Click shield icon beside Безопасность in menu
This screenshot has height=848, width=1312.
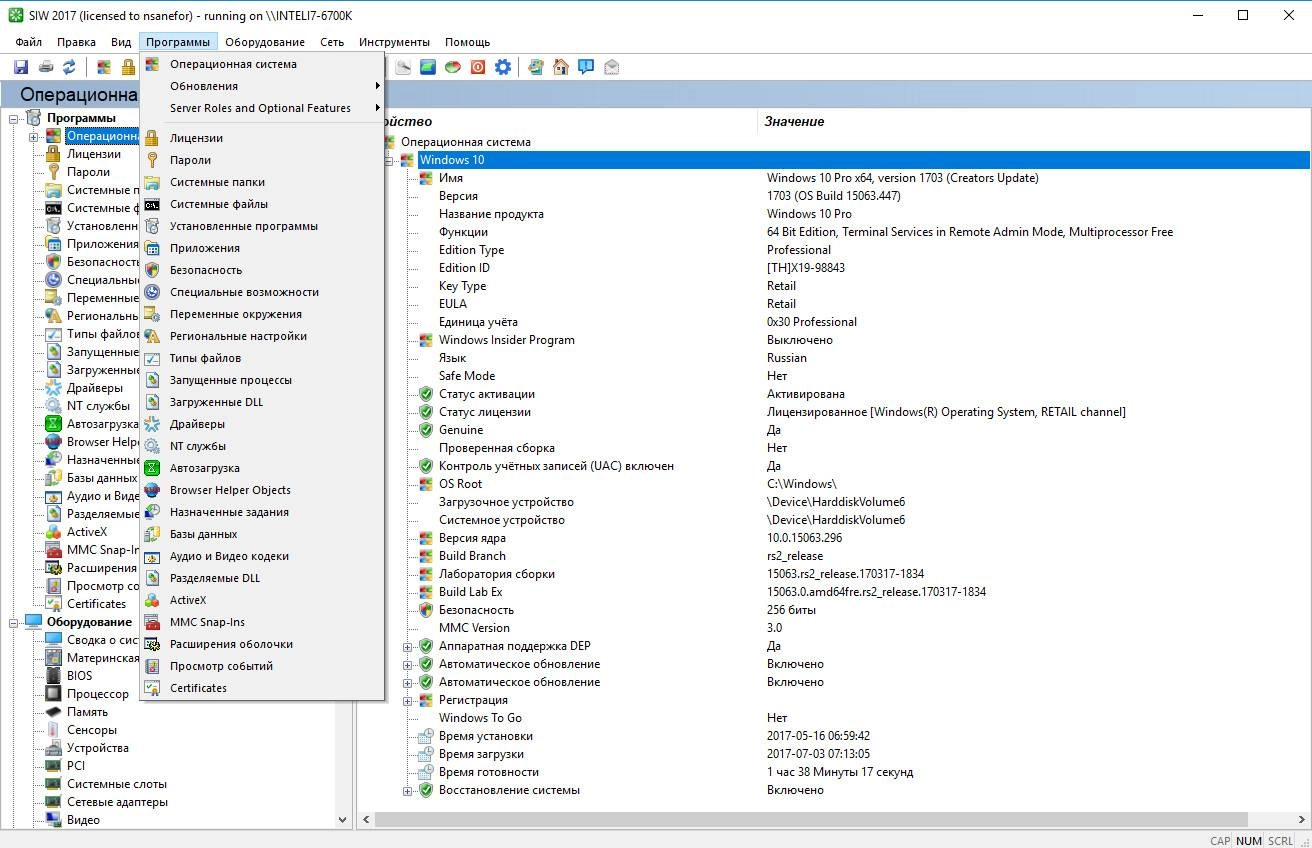152,270
